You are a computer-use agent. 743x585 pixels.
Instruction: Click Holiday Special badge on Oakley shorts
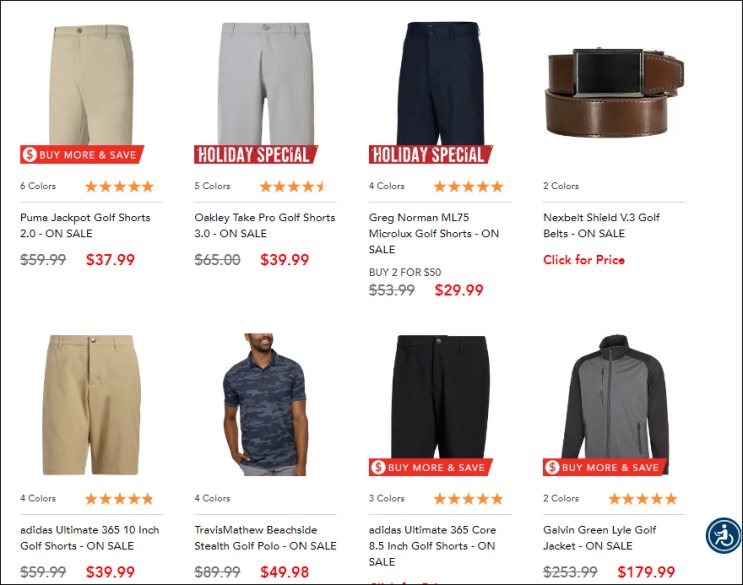coord(256,154)
